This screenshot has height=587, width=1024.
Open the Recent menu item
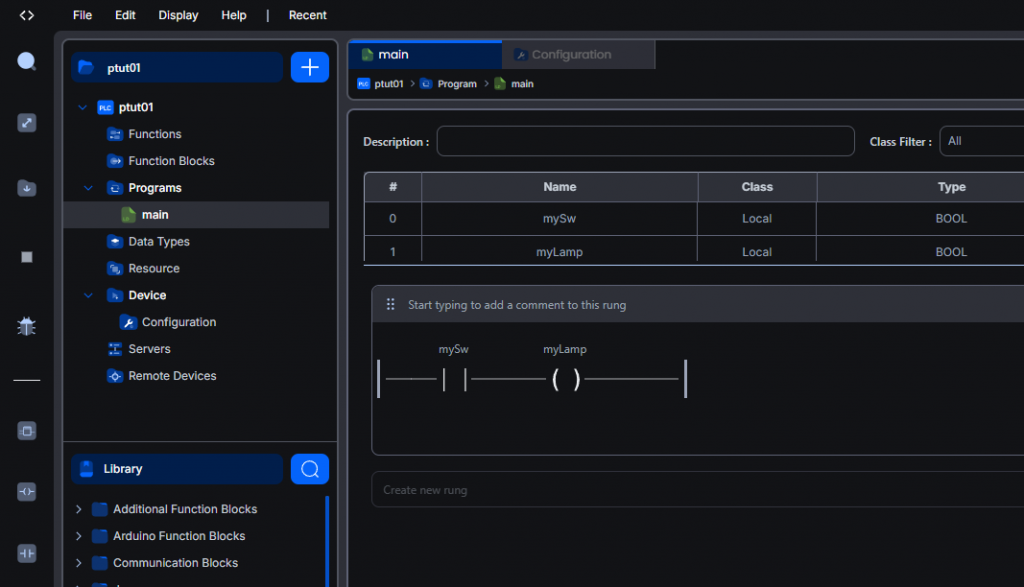[x=307, y=15]
